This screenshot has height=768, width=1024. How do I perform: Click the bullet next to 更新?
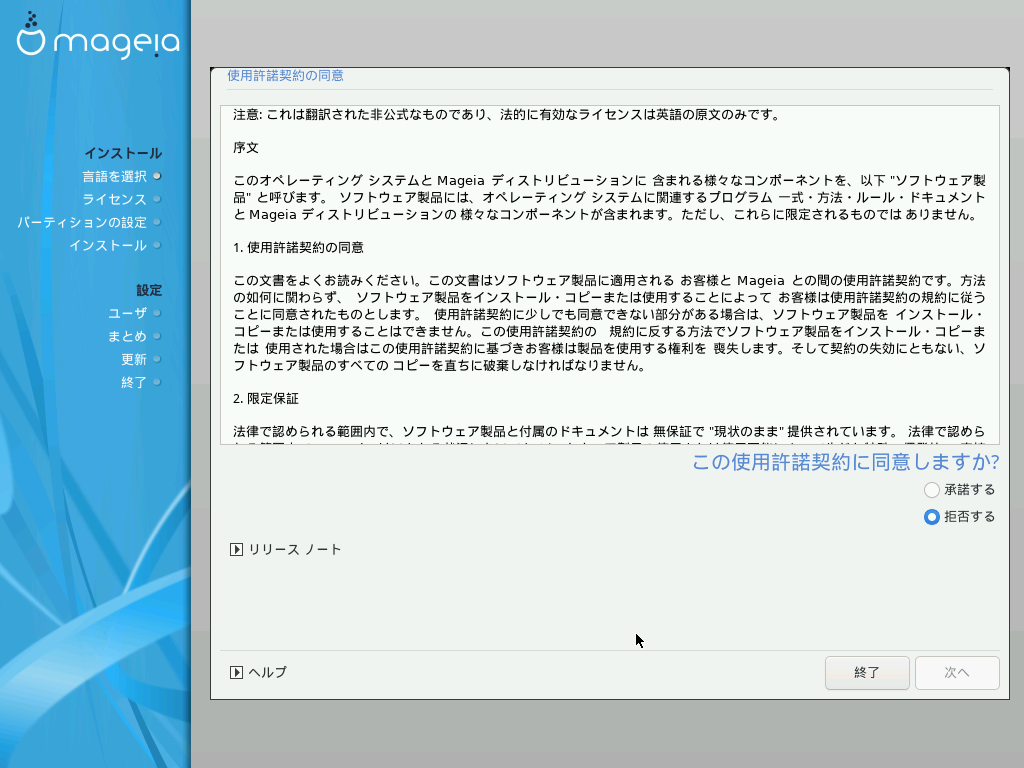(x=157, y=359)
